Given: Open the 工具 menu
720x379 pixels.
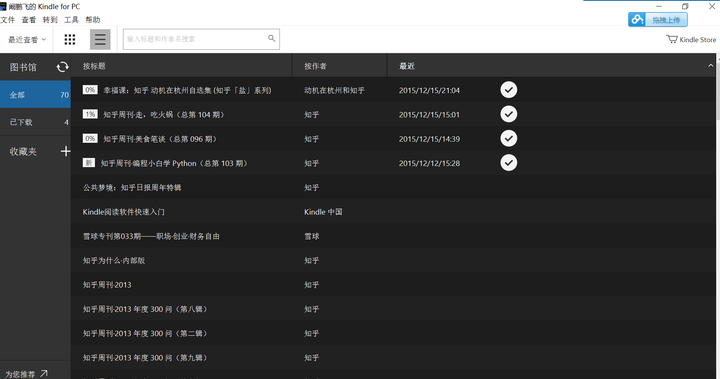Looking at the screenshot, I should (71, 20).
